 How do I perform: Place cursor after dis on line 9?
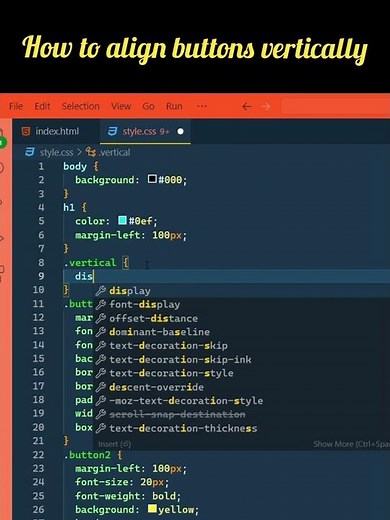click(x=94, y=277)
